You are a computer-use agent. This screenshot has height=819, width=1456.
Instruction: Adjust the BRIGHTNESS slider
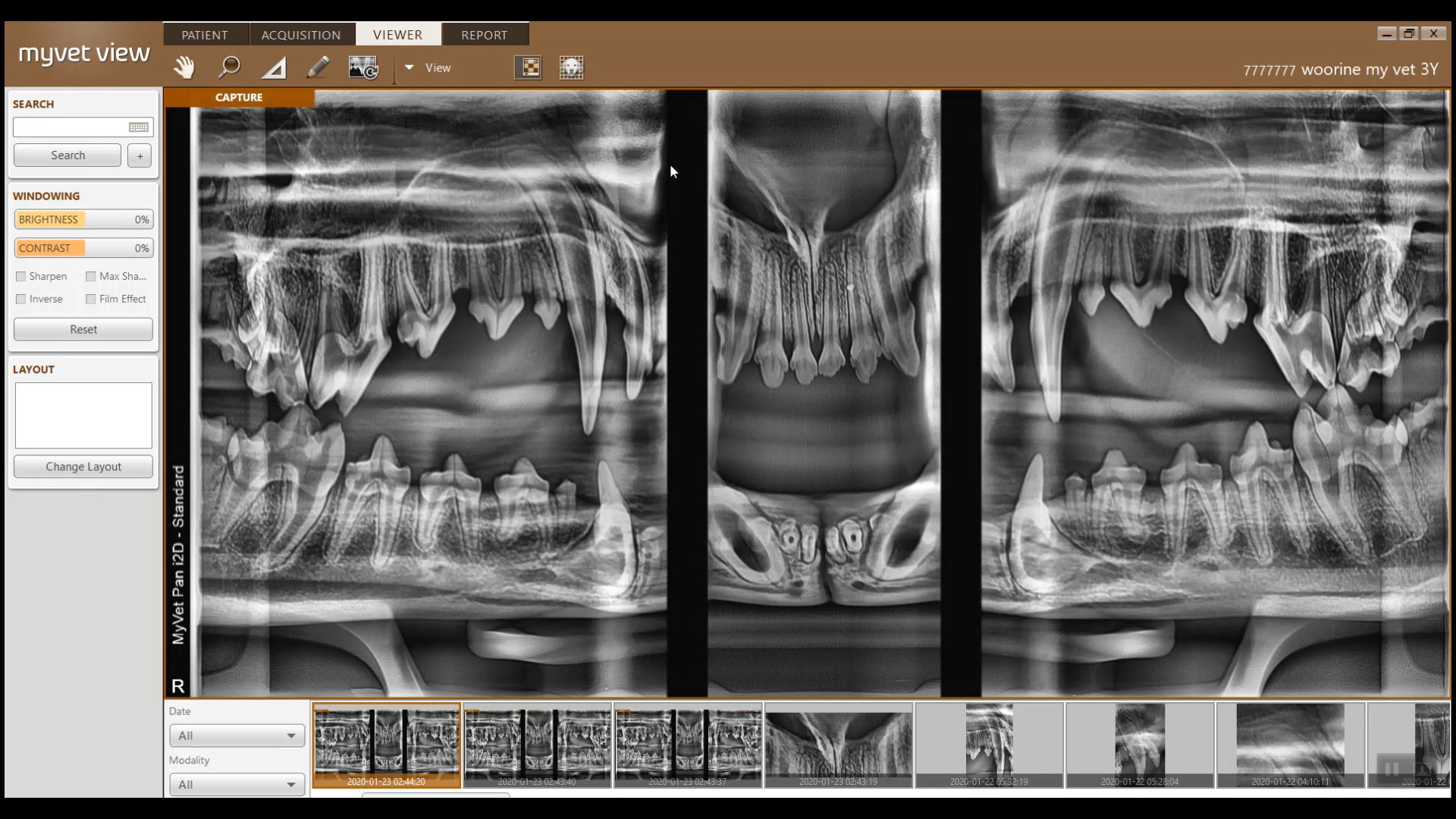(83, 219)
